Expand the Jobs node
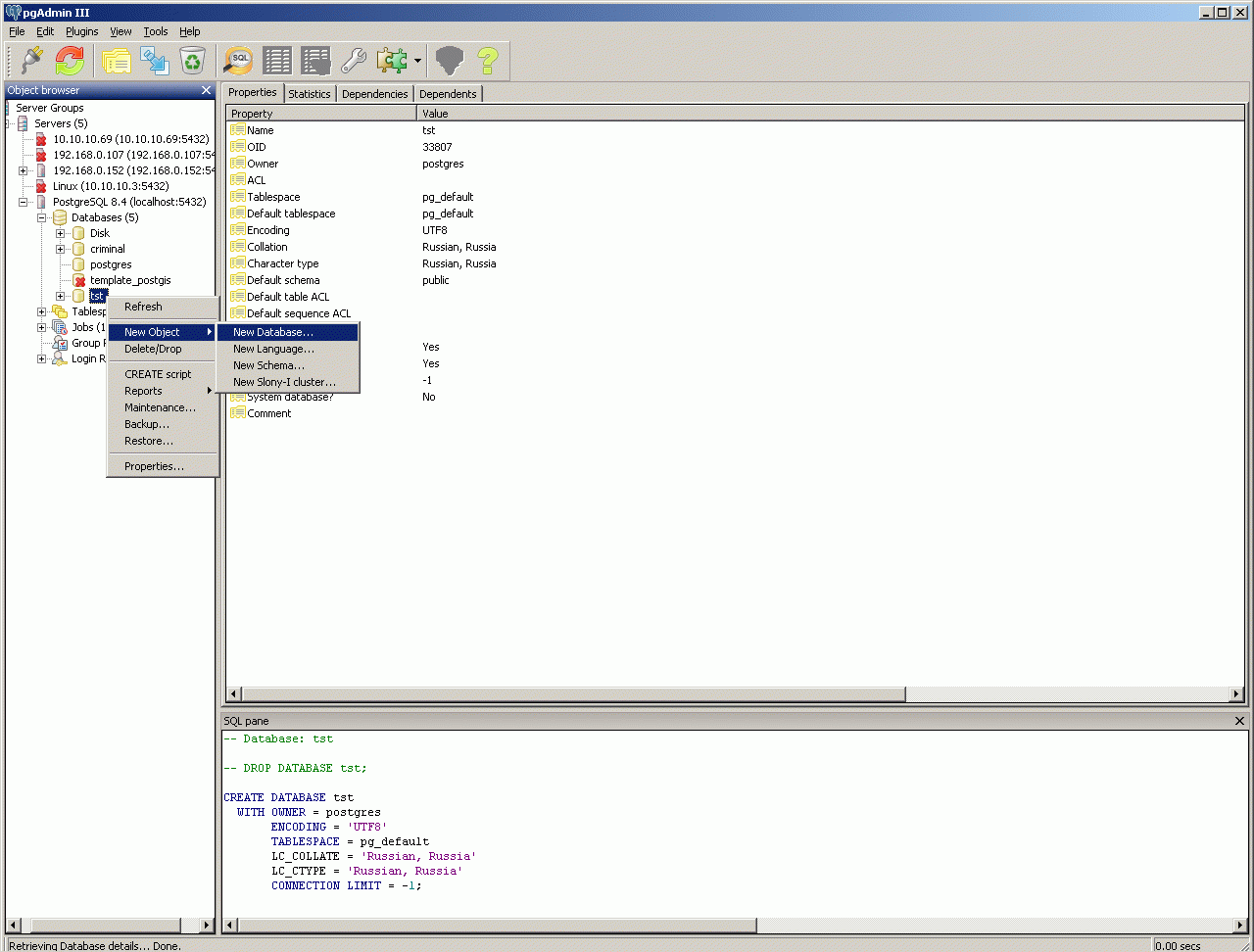The height and width of the screenshot is (952, 1254). coord(41,327)
